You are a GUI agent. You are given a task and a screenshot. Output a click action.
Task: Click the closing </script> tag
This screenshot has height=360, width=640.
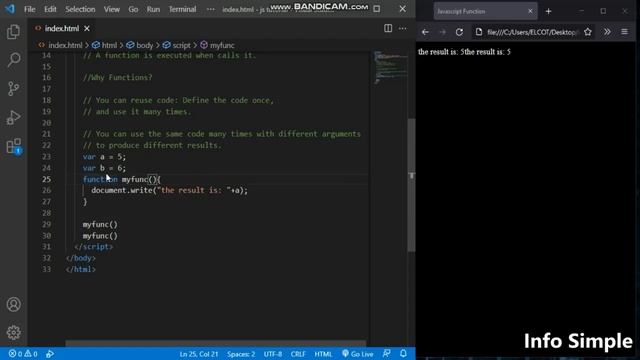(94, 247)
